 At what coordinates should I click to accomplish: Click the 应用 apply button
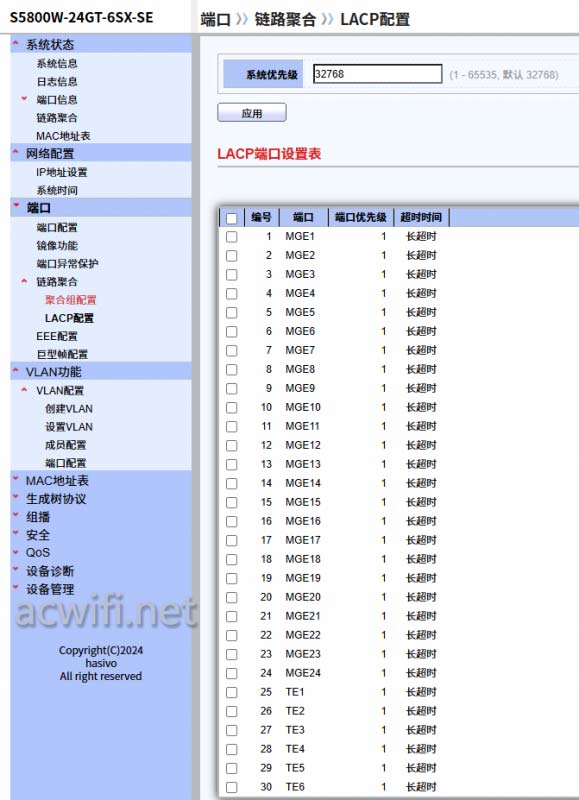point(252,113)
